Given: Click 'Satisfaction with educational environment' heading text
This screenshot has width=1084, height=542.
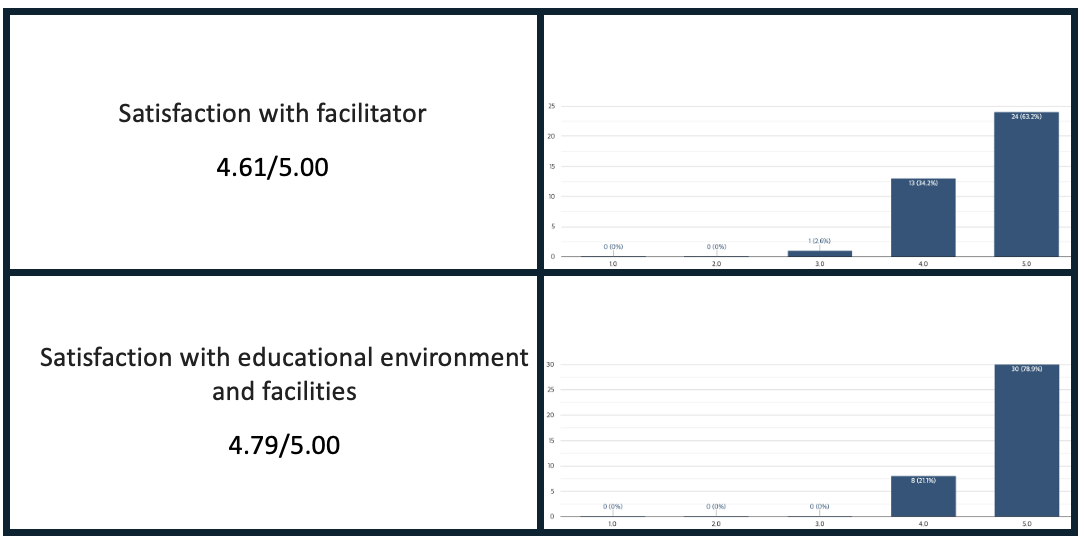Looking at the screenshot, I should pyautogui.click(x=283, y=358).
